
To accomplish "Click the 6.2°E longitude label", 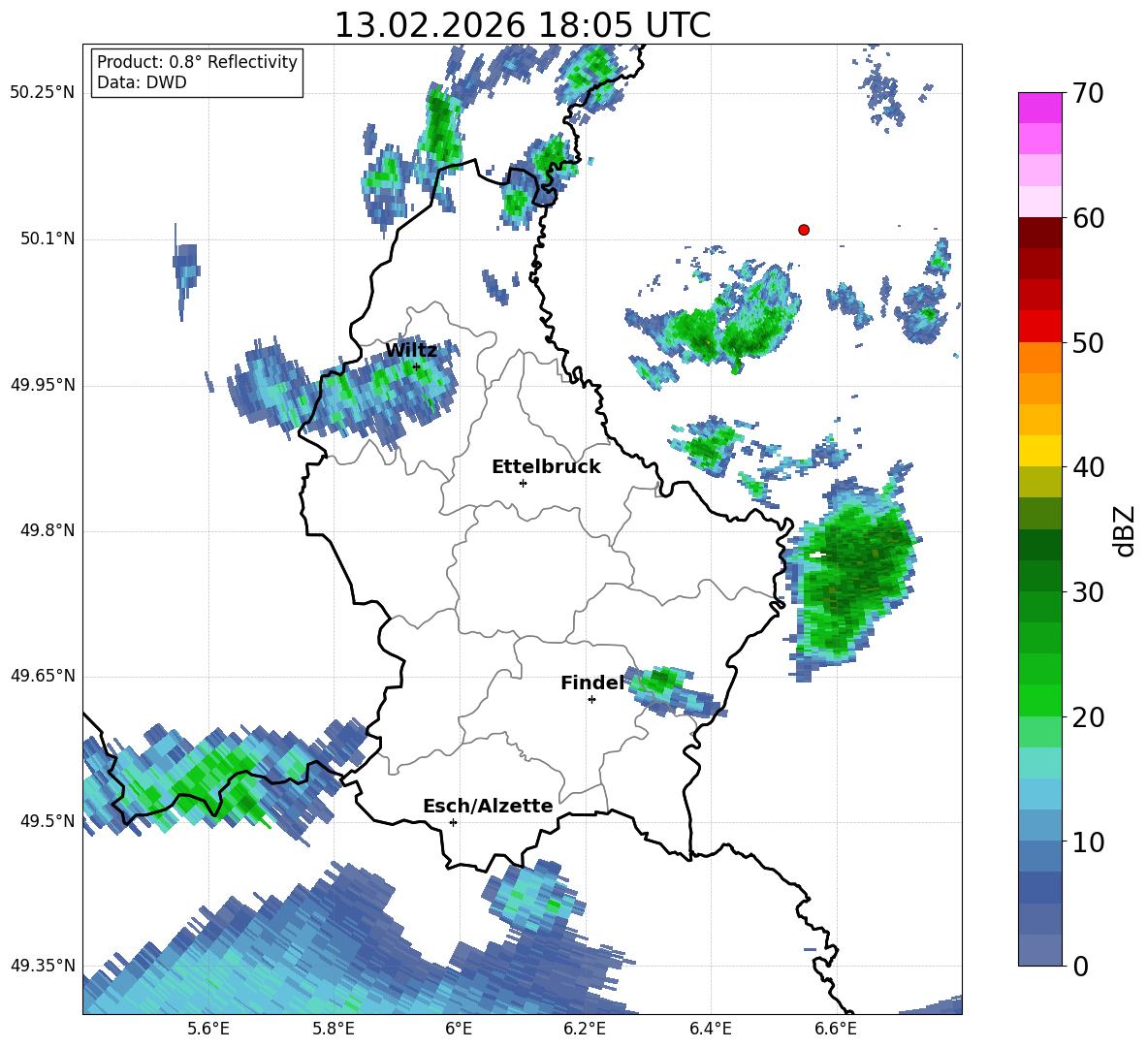I will pyautogui.click(x=585, y=1029).
